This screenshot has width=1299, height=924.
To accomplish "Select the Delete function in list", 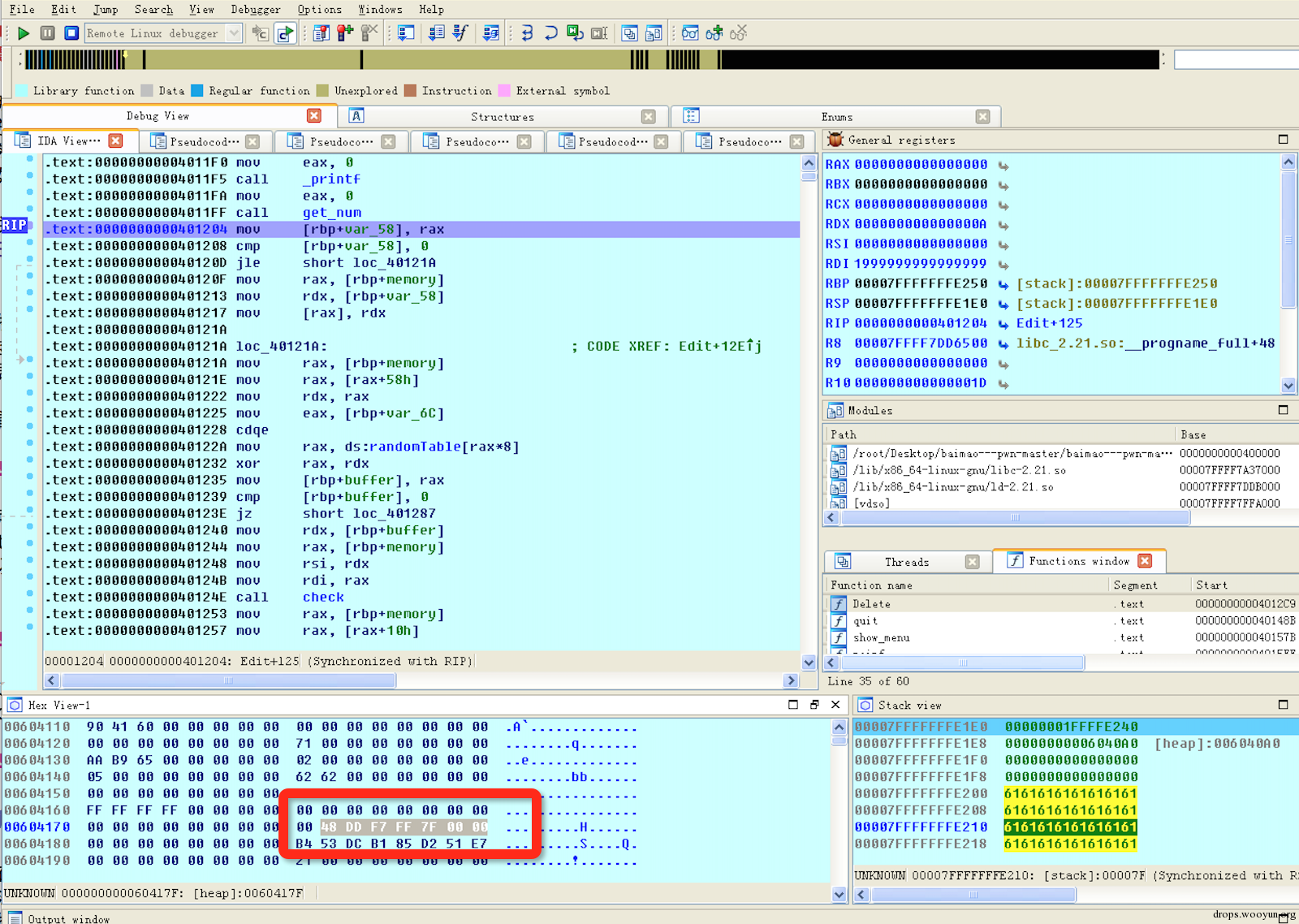I will (x=871, y=604).
